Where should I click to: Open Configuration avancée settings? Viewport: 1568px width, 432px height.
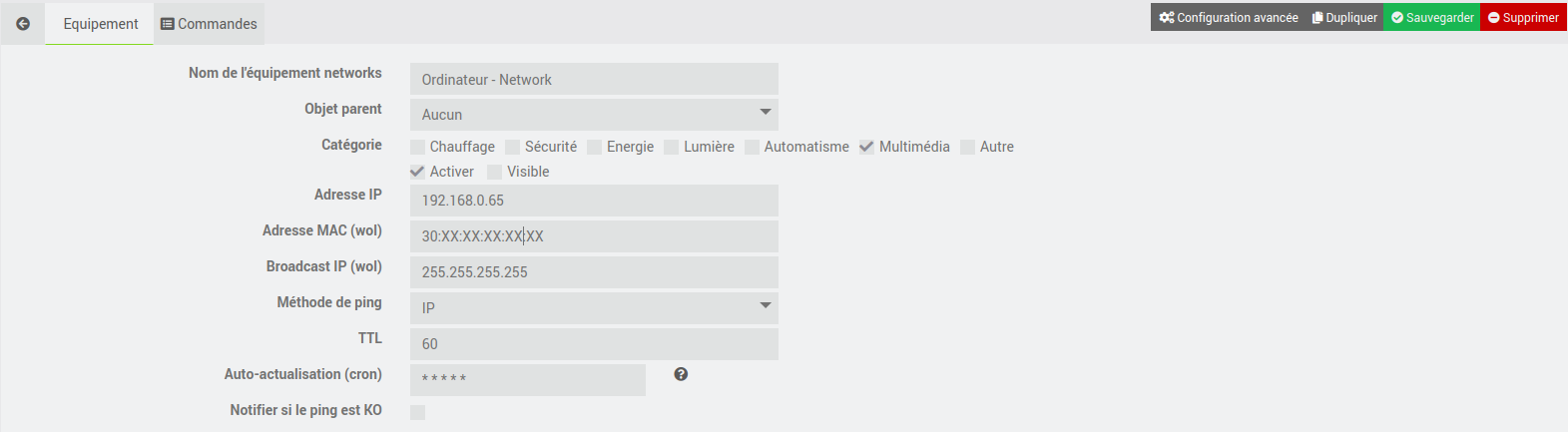tap(1228, 17)
